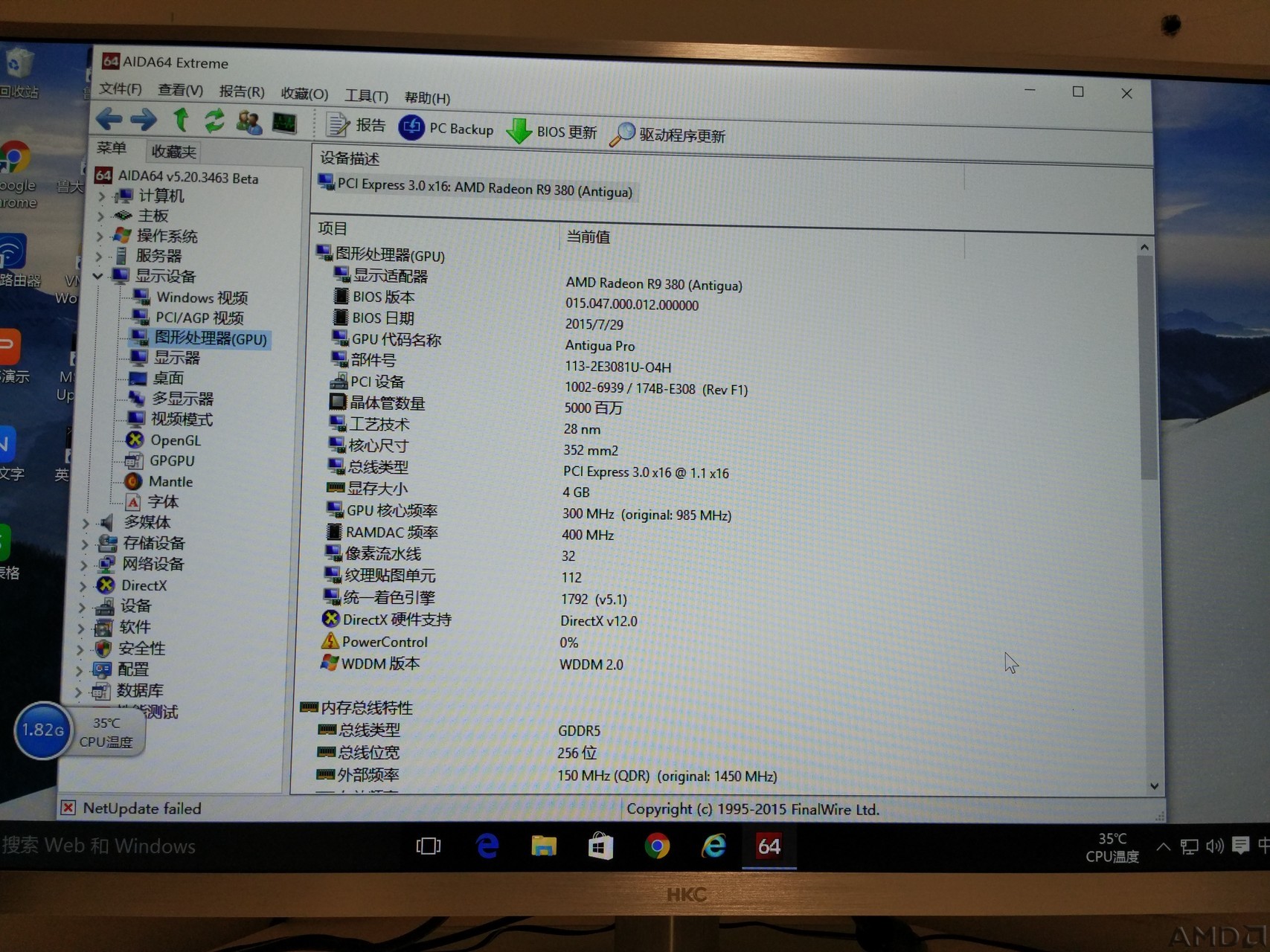
Task: Collapse the 显示设备 tree node
Action: coord(98,276)
